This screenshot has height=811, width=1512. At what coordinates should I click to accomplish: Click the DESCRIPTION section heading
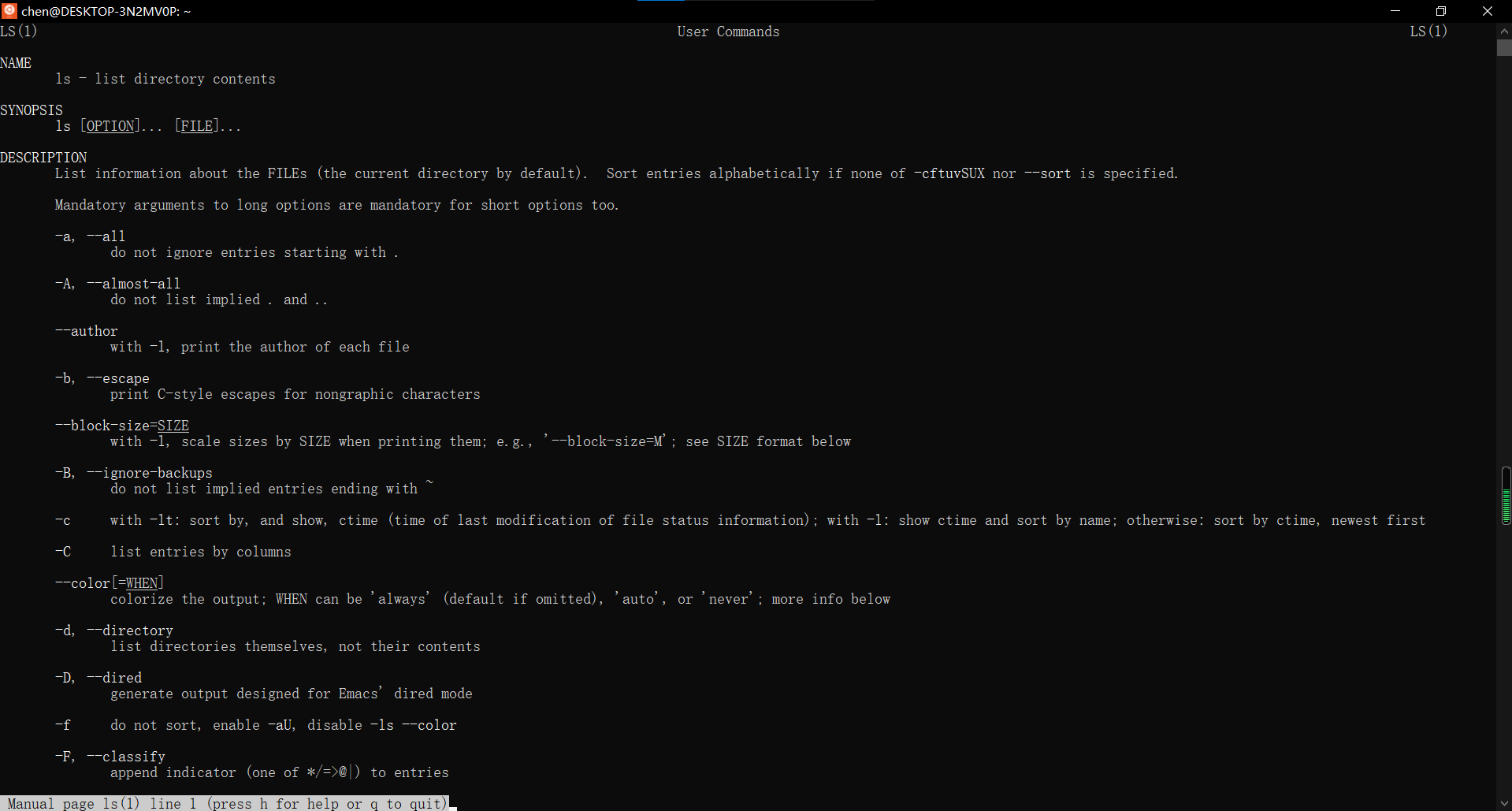43,158
